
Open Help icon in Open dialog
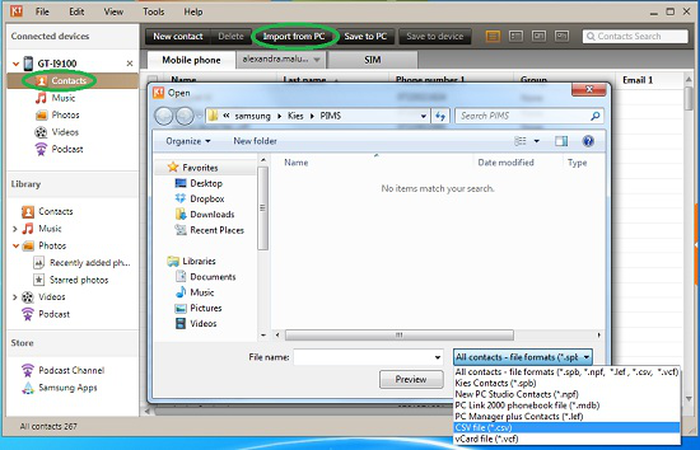pos(588,141)
